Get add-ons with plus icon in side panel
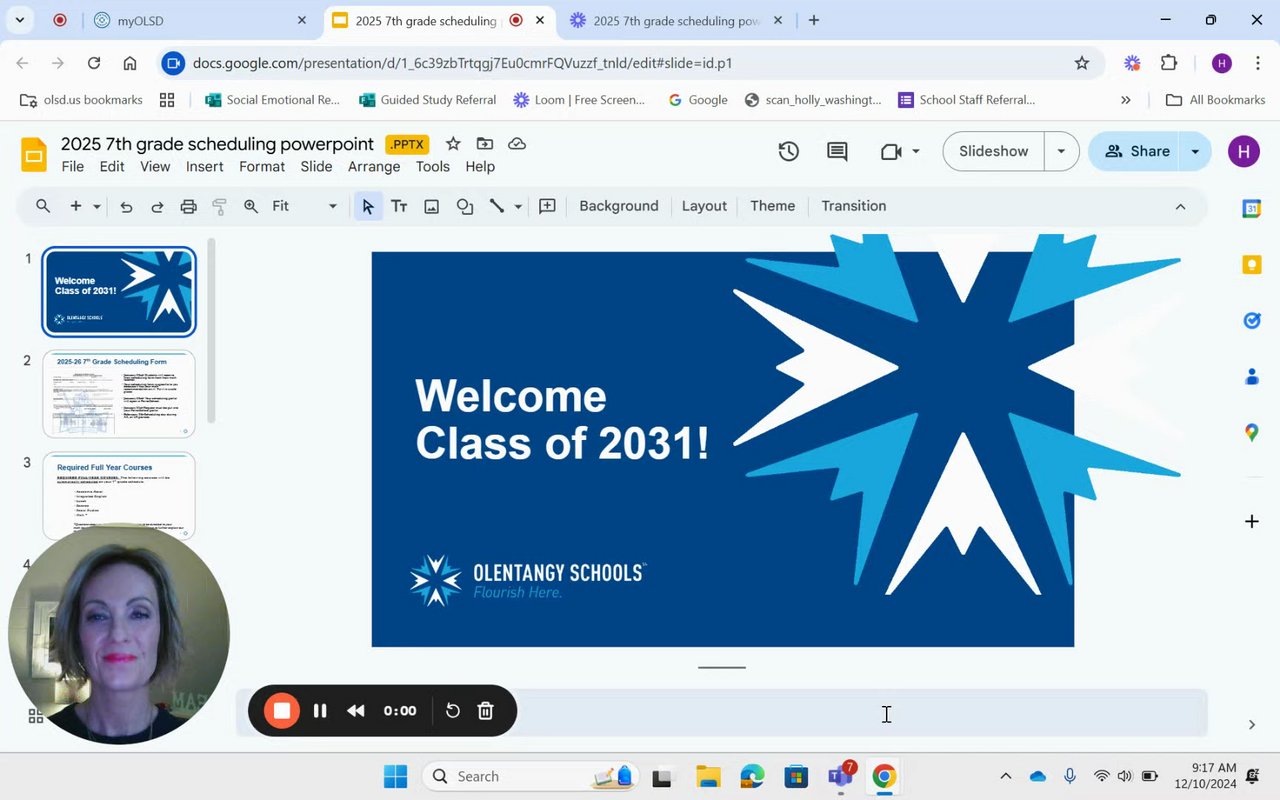The width and height of the screenshot is (1280, 800). (x=1251, y=521)
